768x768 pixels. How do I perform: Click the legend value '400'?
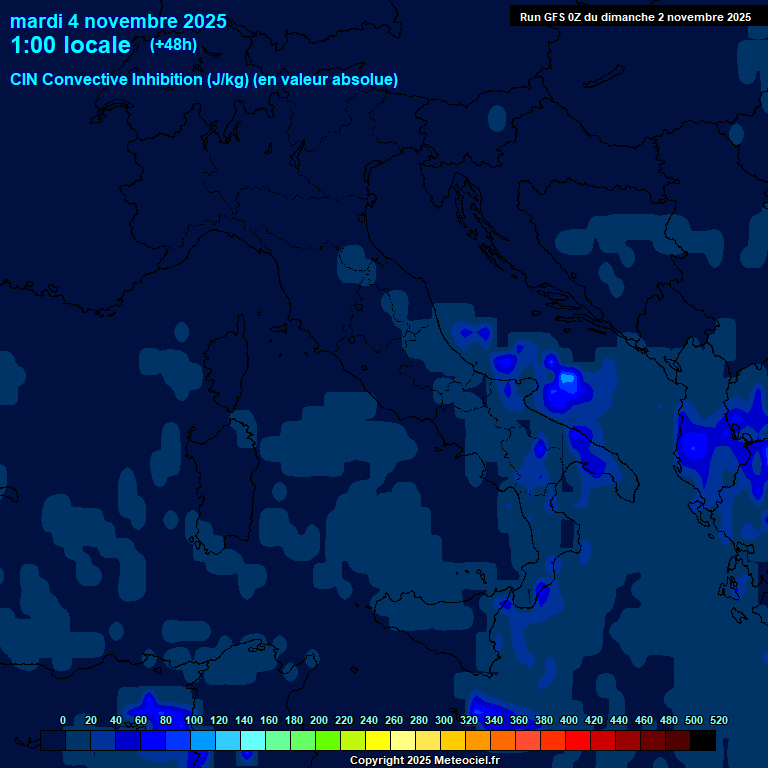[569, 720]
